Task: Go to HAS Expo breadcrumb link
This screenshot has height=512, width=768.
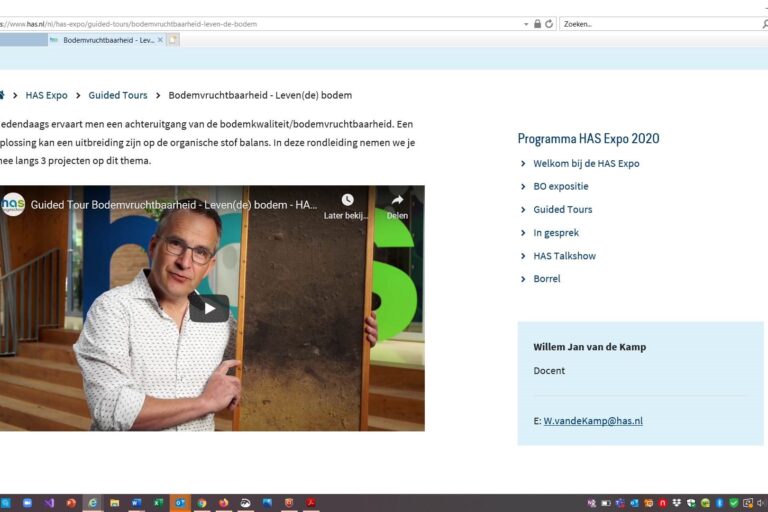Action: (x=46, y=95)
